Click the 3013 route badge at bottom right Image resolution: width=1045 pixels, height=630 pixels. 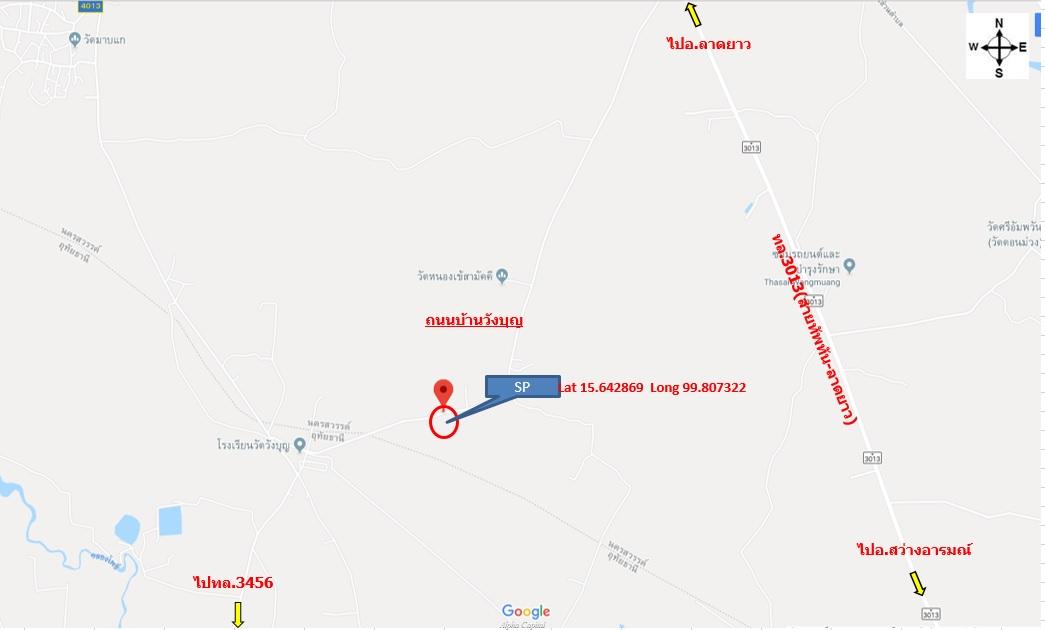tap(931, 614)
